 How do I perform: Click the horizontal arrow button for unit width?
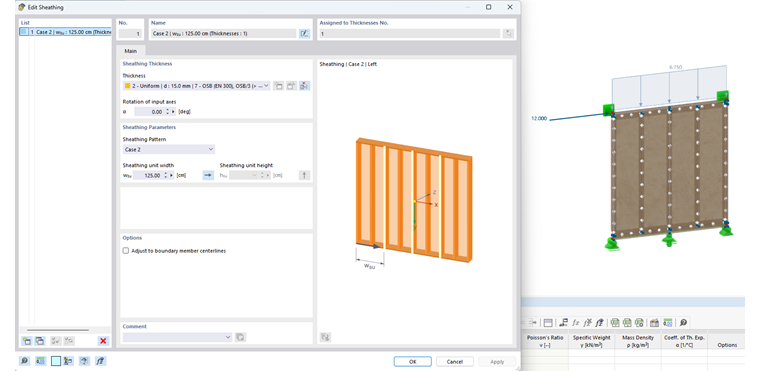tap(208, 176)
